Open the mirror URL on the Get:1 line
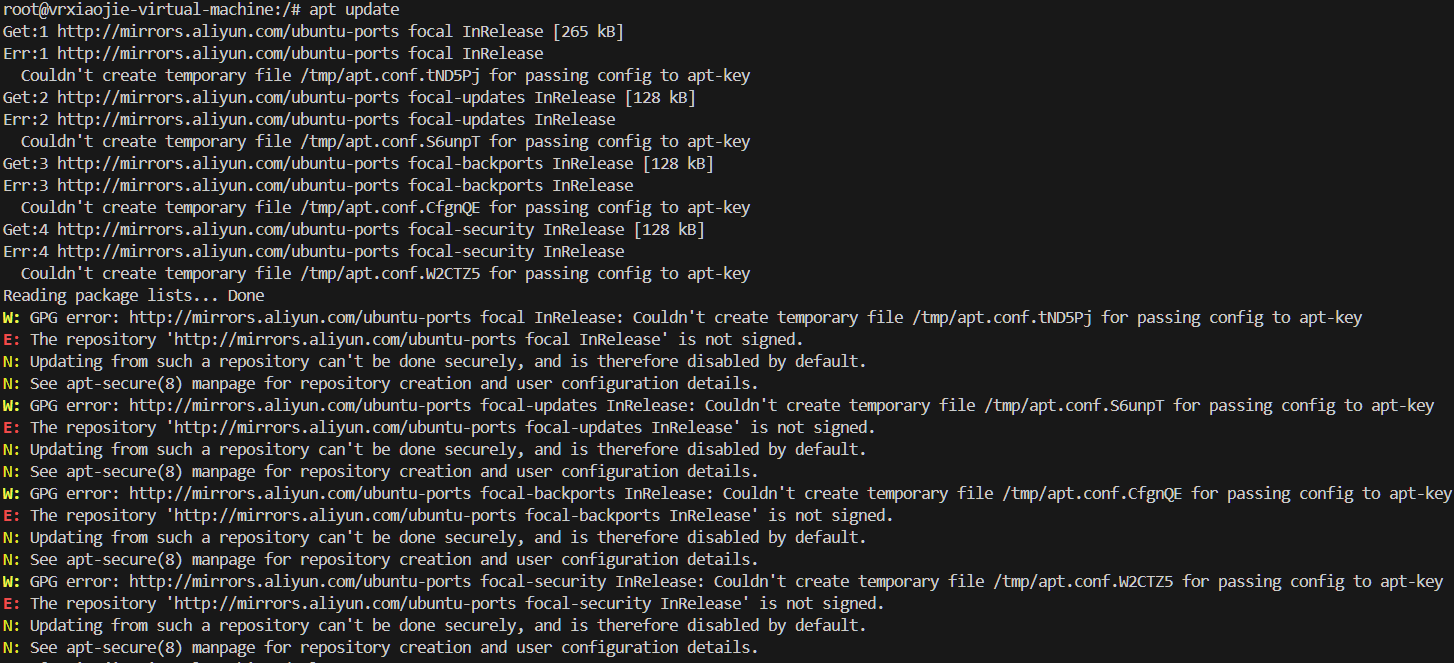Screen dimensions: 1454x663 [229, 32]
